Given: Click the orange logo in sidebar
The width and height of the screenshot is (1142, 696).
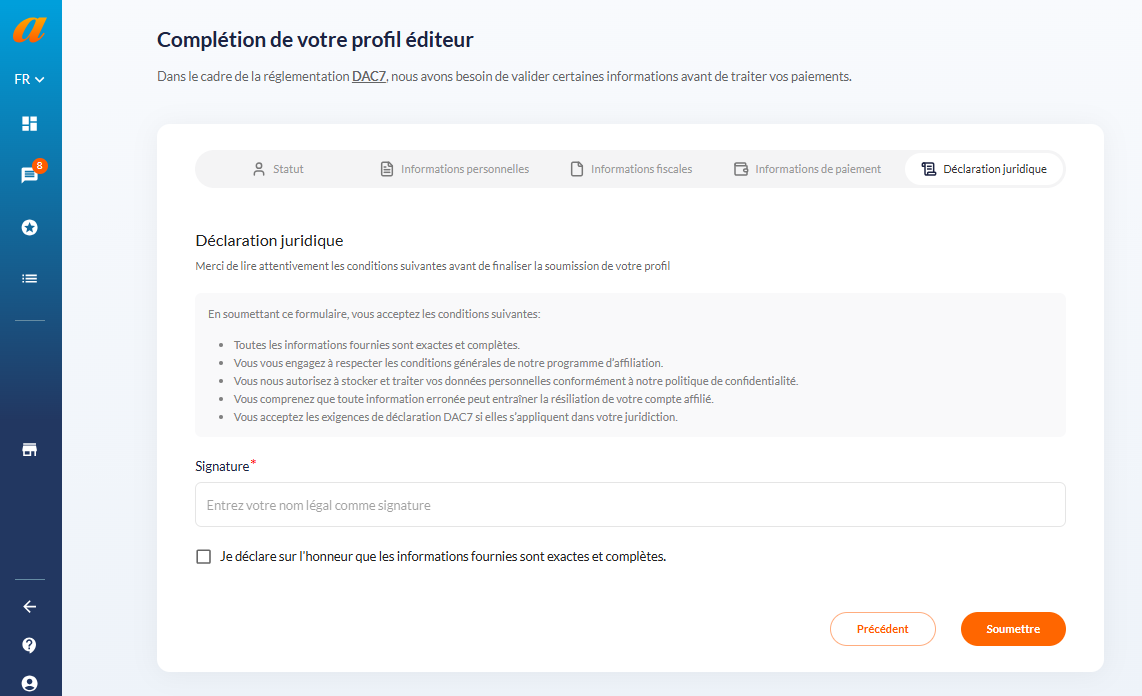Looking at the screenshot, I should click(29, 30).
